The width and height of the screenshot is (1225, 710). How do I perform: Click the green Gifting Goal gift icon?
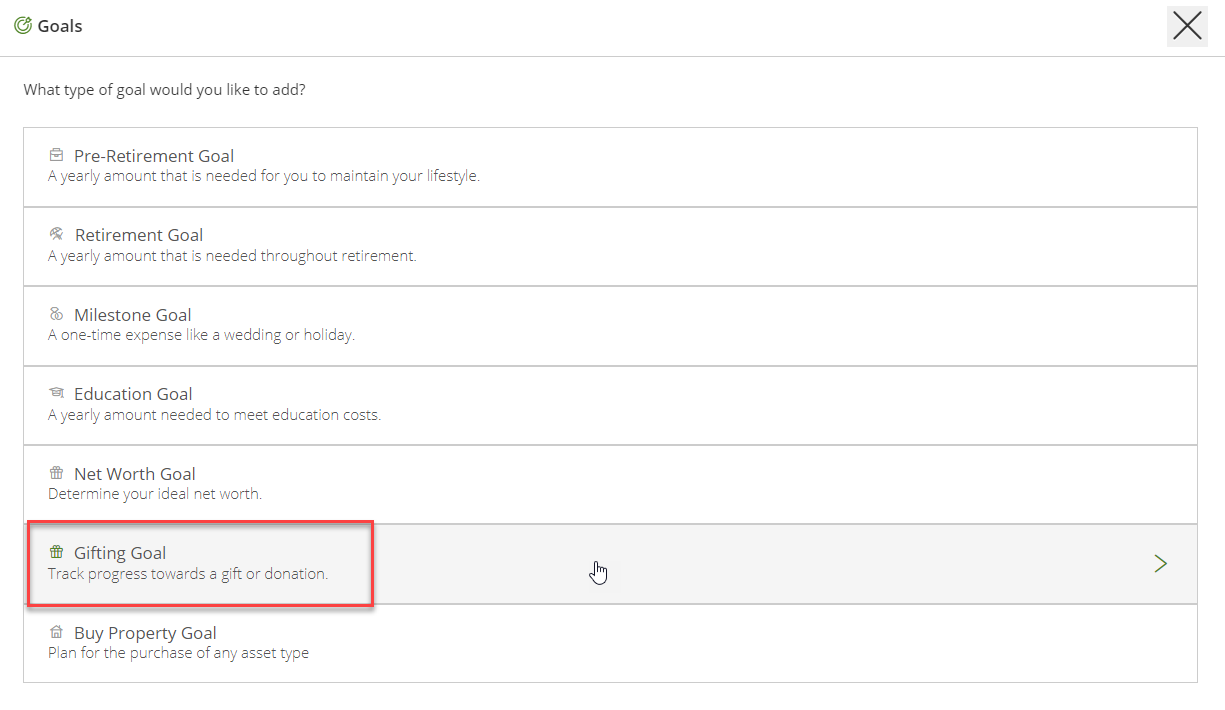pos(56,552)
